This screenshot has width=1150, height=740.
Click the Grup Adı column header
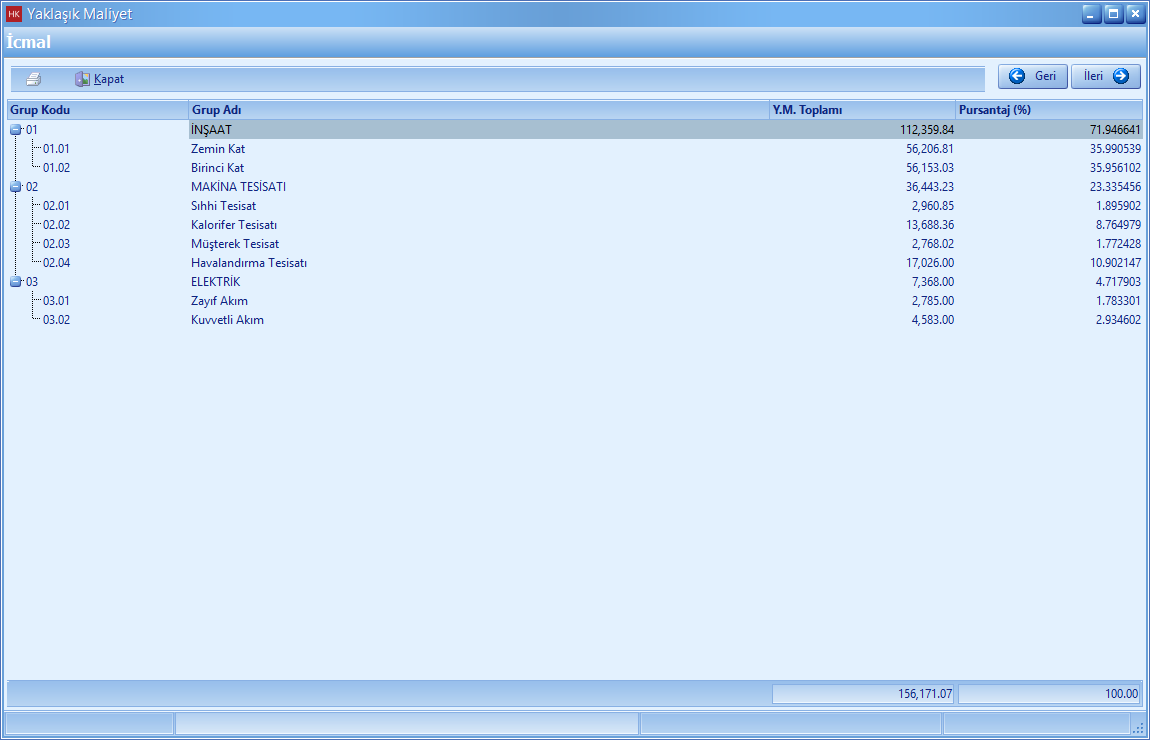coord(478,110)
